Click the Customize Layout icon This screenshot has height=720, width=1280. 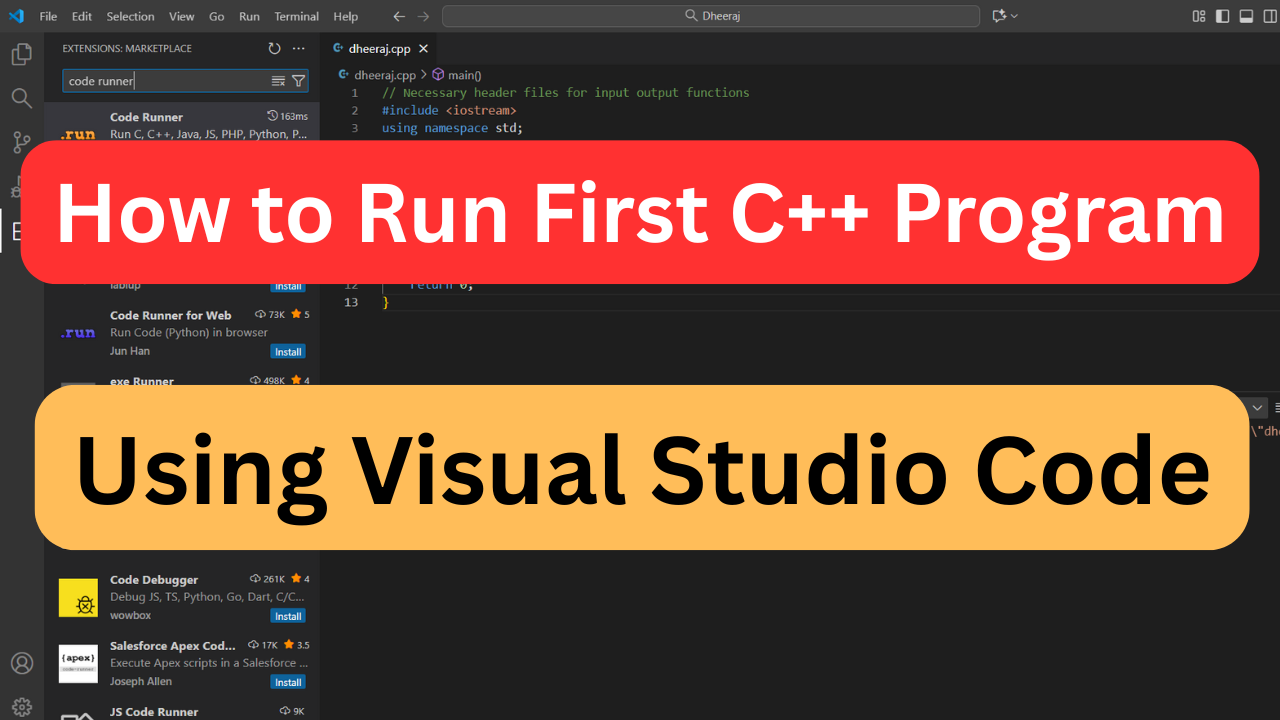coord(1199,16)
